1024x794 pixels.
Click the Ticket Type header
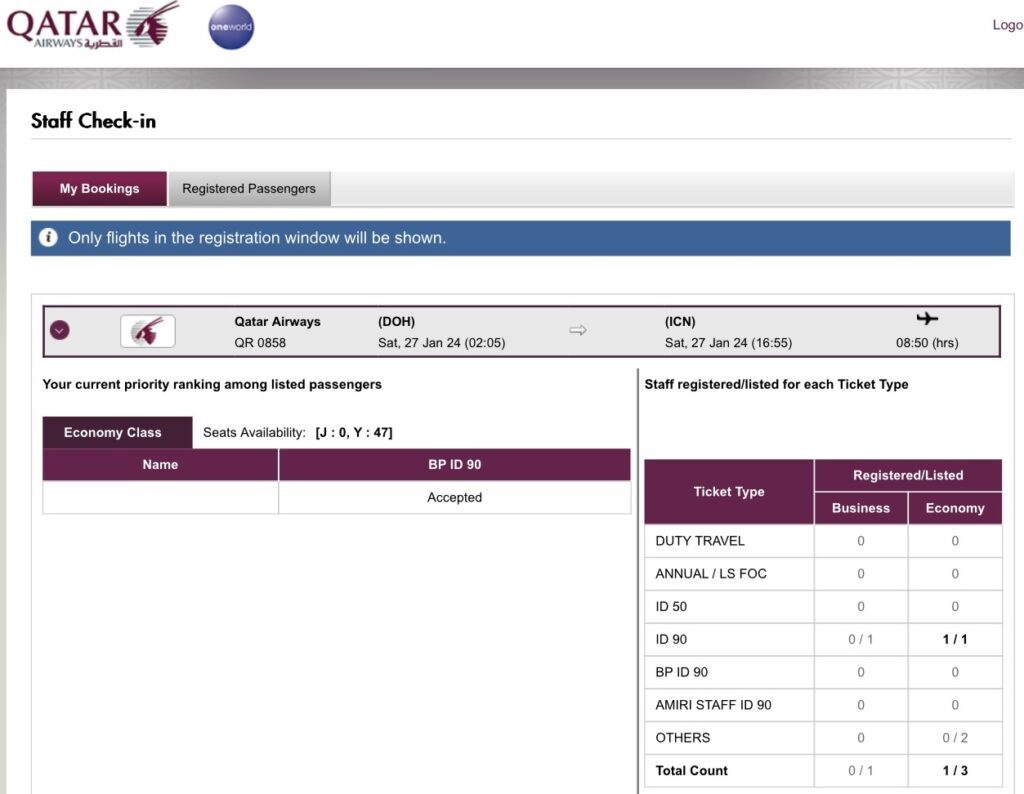point(729,492)
